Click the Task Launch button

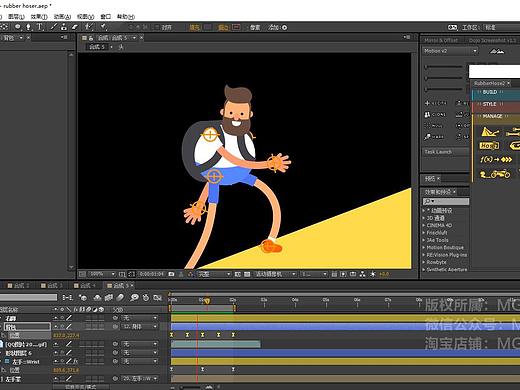[x=445, y=152]
